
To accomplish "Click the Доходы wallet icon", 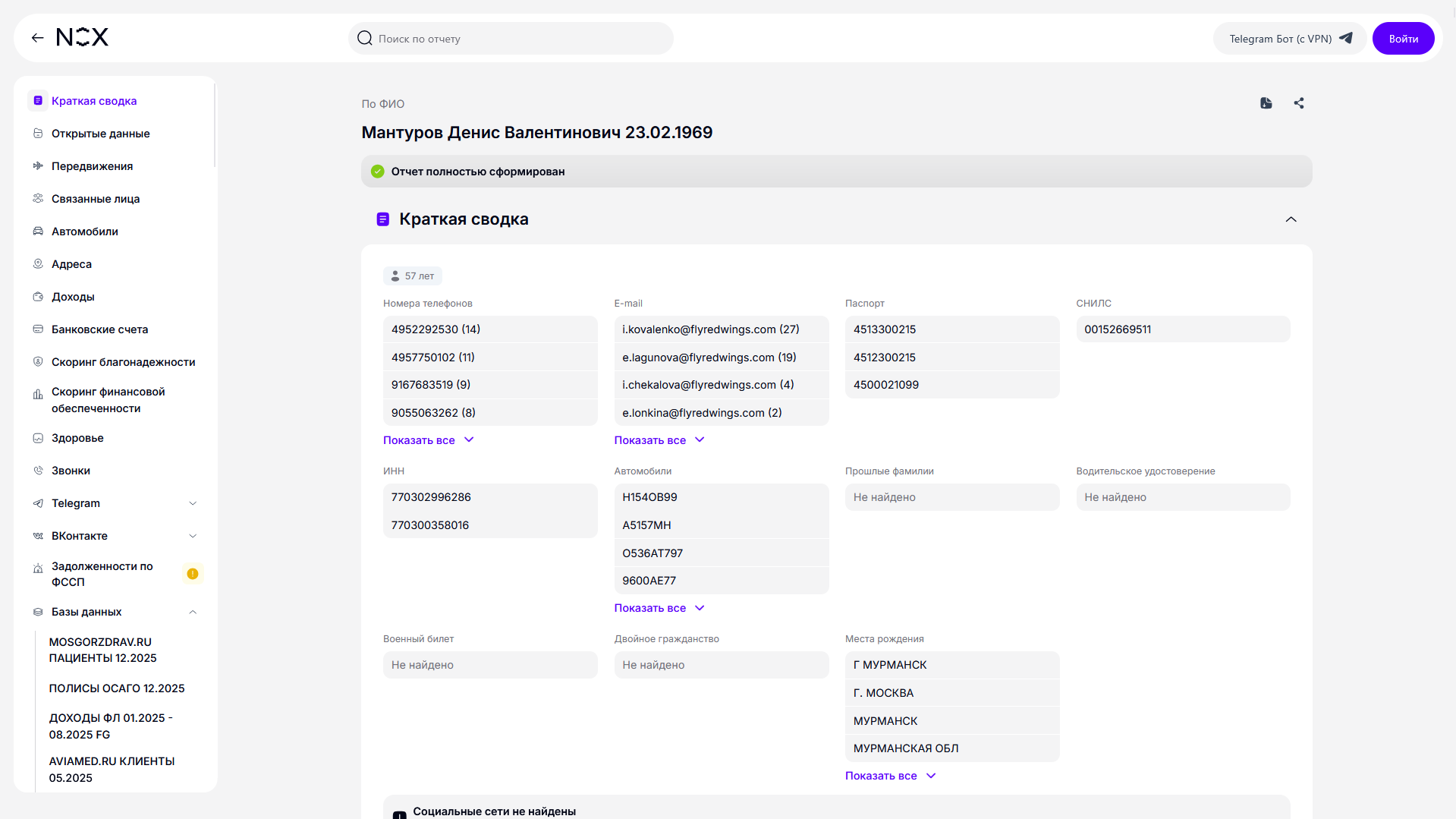I will pyautogui.click(x=38, y=297).
